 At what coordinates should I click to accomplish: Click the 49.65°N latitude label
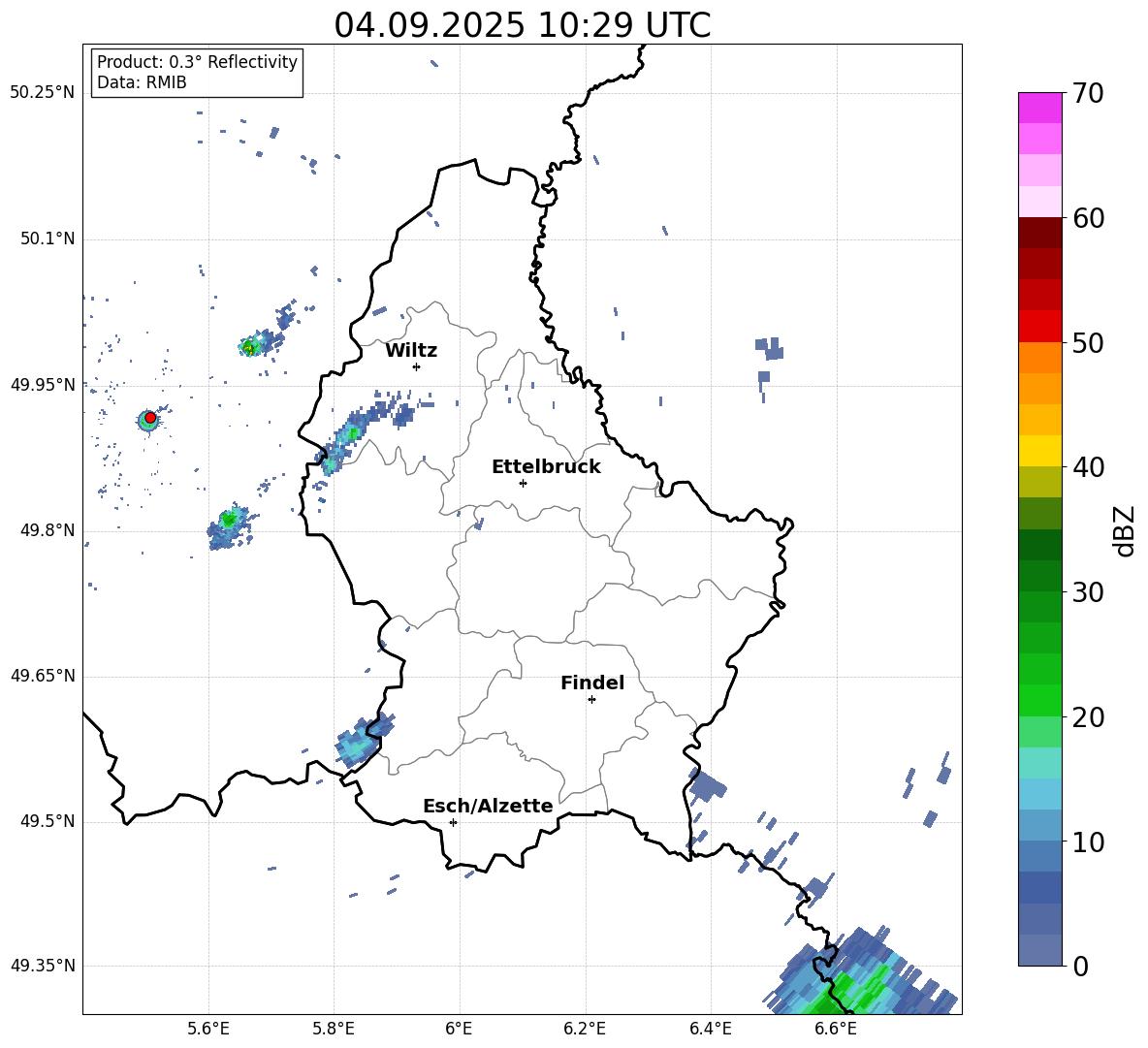click(x=43, y=676)
